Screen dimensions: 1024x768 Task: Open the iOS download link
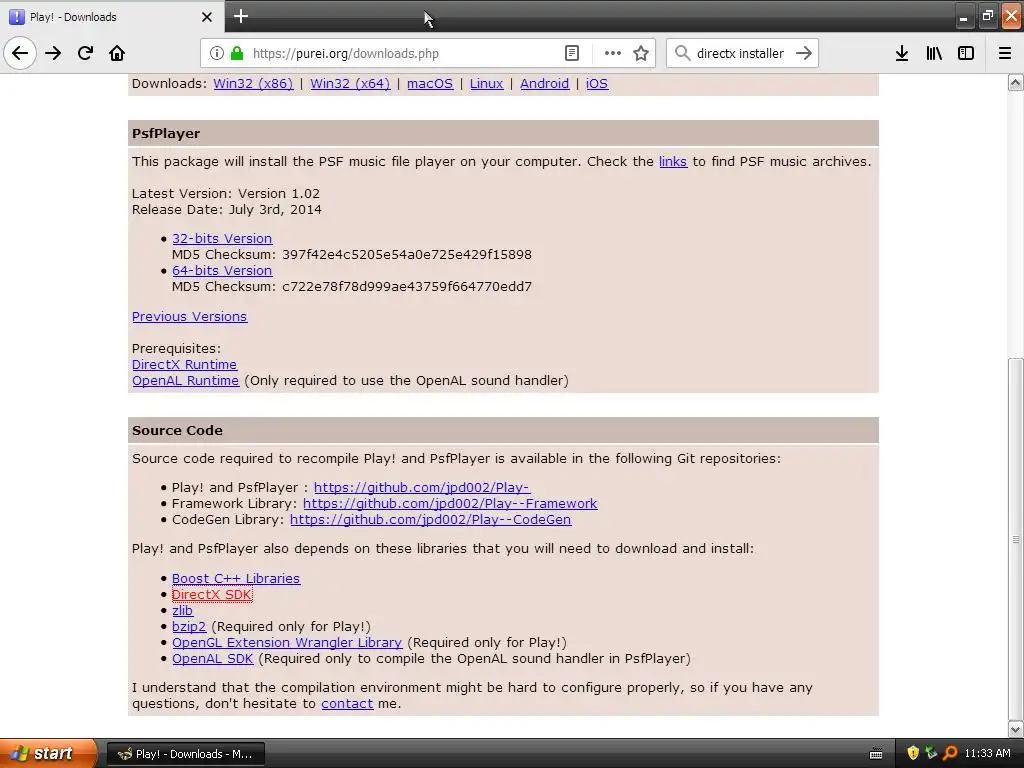[x=597, y=84]
